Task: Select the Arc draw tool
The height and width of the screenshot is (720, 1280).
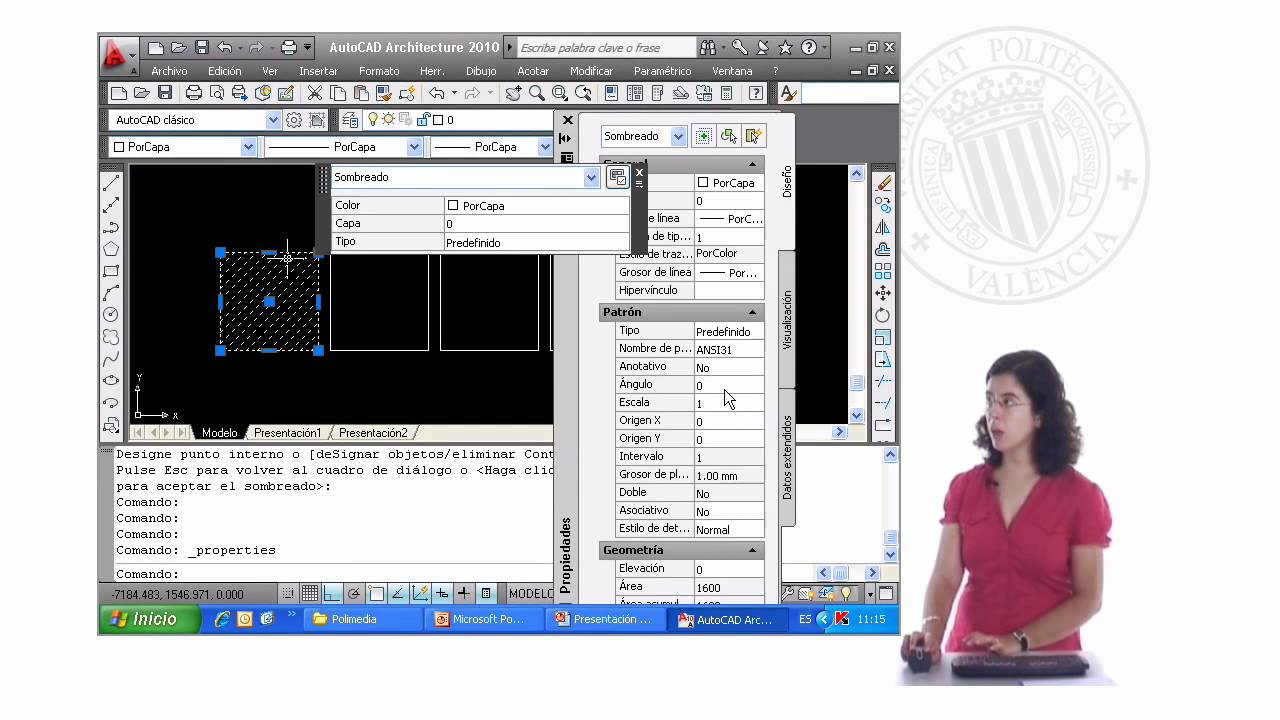Action: point(111,293)
